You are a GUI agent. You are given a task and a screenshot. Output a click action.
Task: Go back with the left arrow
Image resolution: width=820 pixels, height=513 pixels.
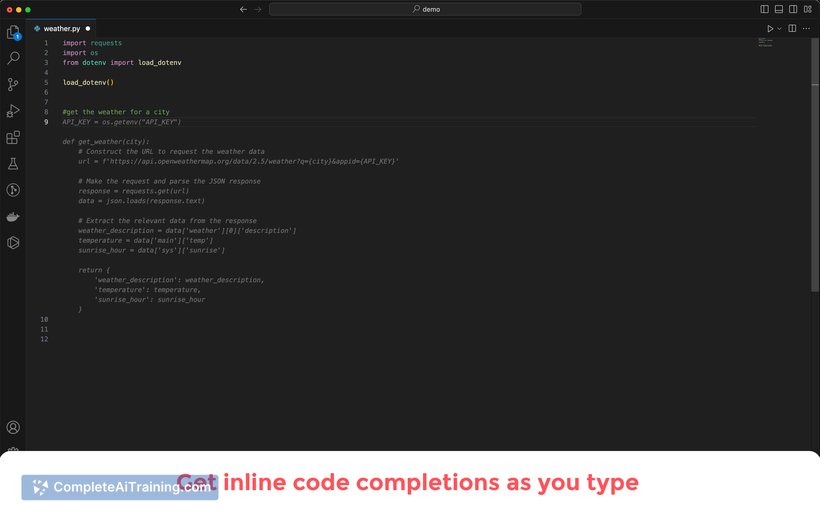coord(243,9)
